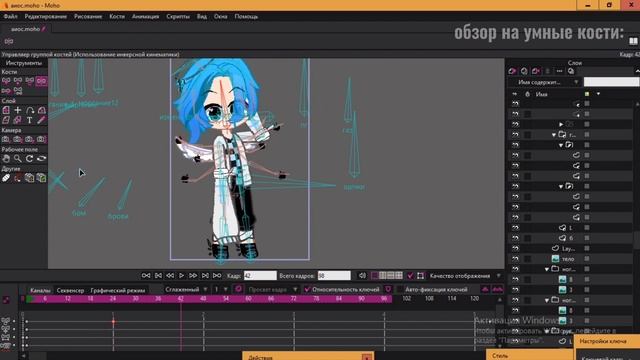
Task: Toggle the audio speaker icon near playback
Action: (362, 276)
